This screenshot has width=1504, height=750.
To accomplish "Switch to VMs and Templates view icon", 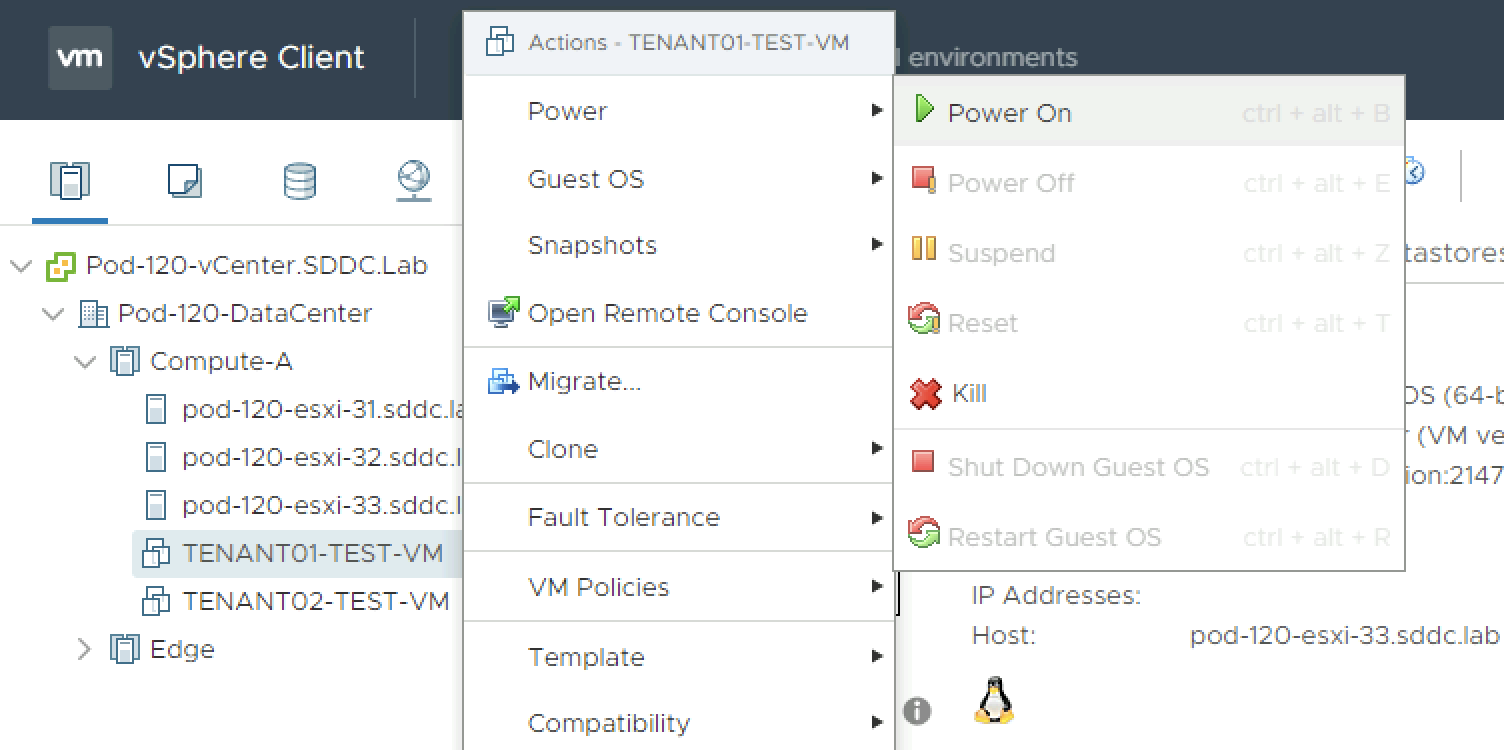I will click(185, 181).
